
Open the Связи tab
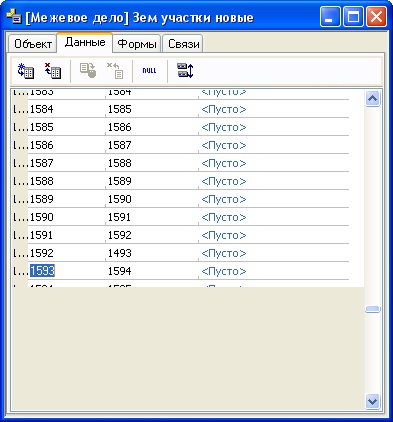point(183,44)
